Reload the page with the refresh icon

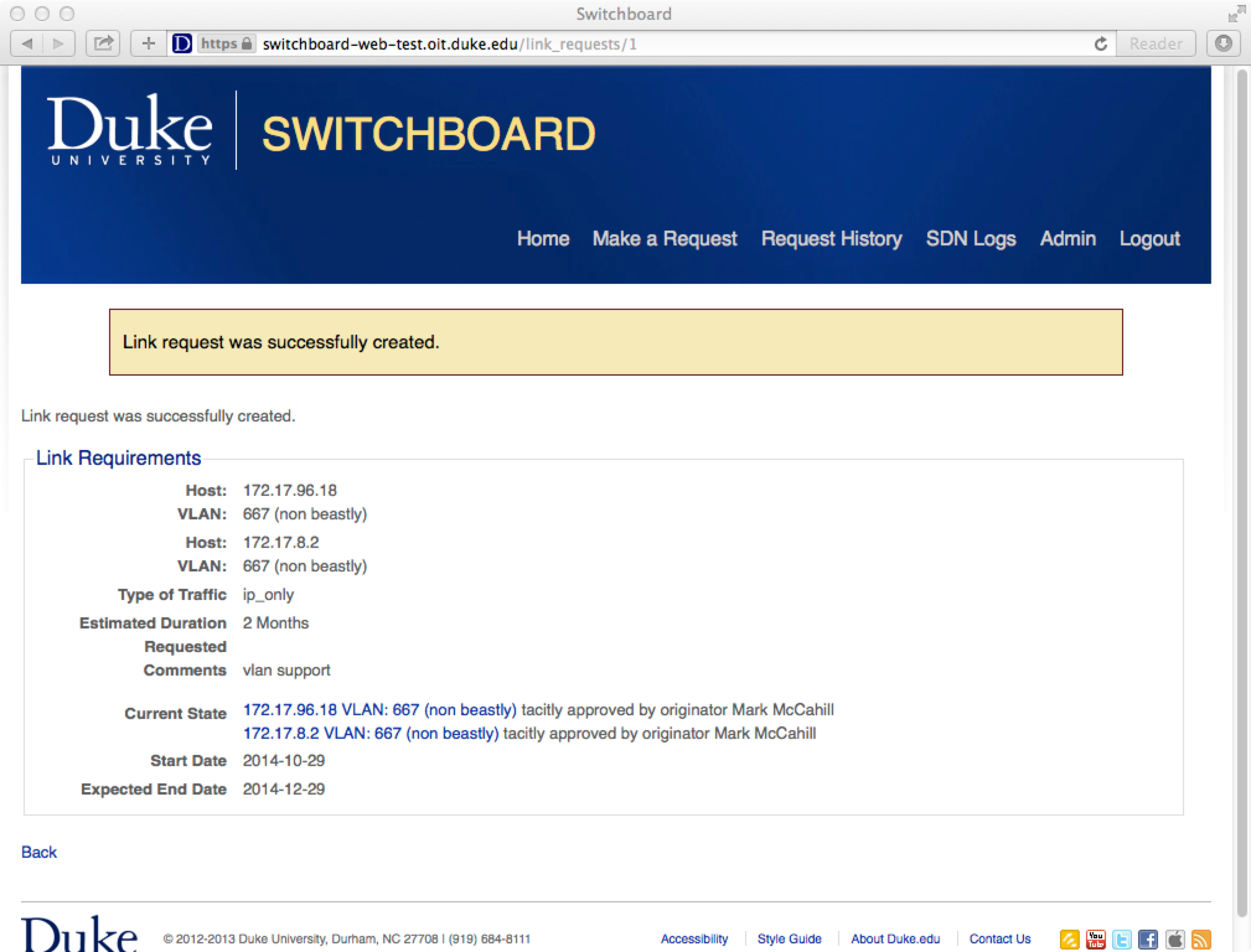click(x=1101, y=44)
